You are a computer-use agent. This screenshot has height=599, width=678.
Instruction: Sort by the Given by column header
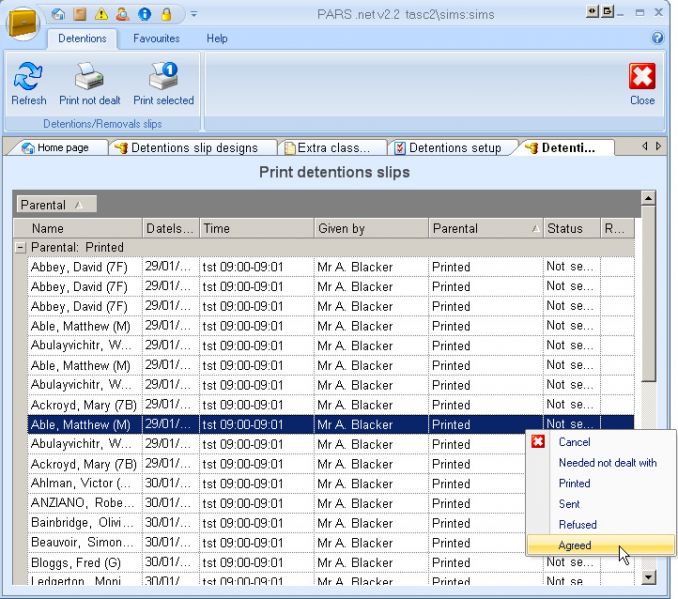[x=371, y=228]
